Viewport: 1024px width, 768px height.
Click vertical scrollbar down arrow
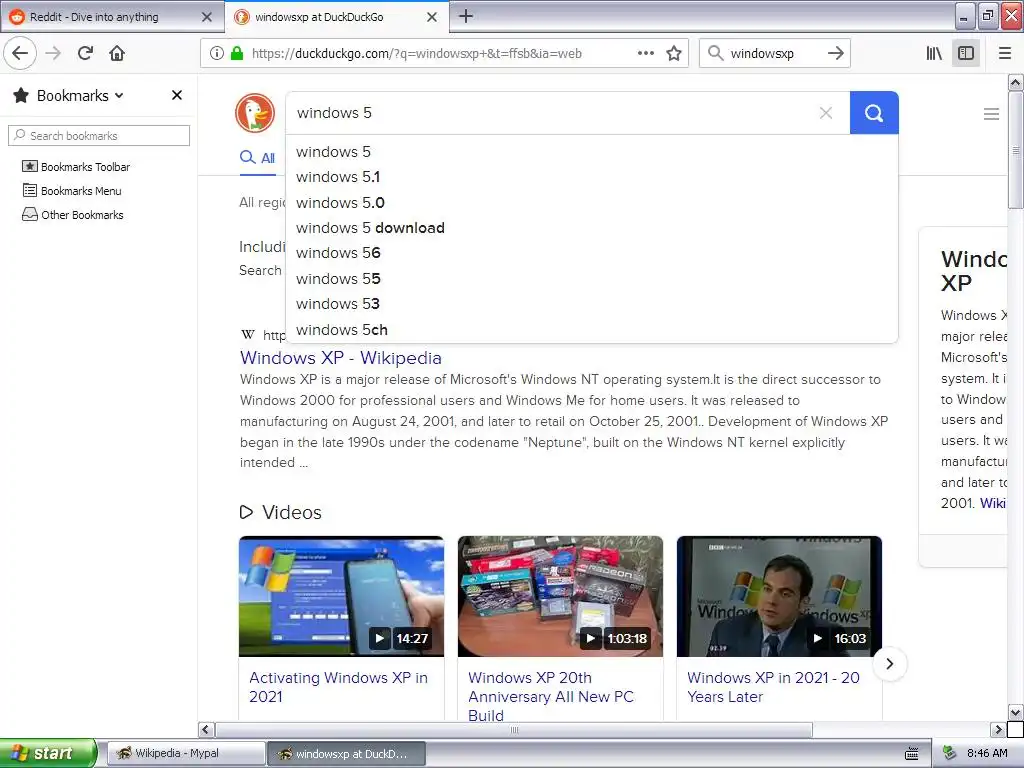(x=1016, y=712)
